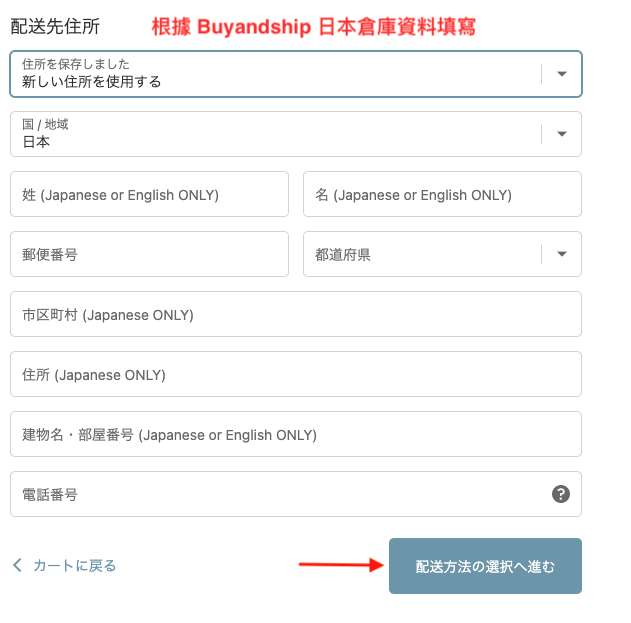Focus the 姓 last name field
The height and width of the screenshot is (623, 631).
[149, 195]
